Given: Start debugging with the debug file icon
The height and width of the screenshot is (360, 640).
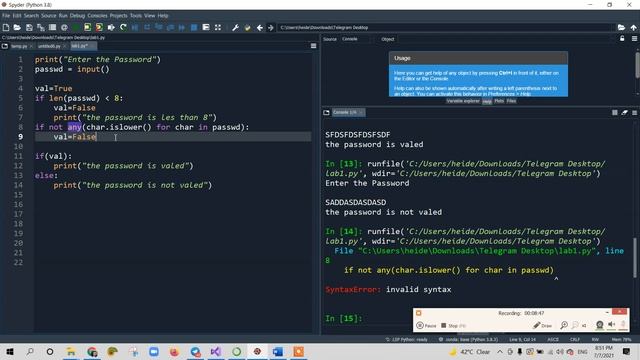Looking at the screenshot, I should tap(135, 27).
